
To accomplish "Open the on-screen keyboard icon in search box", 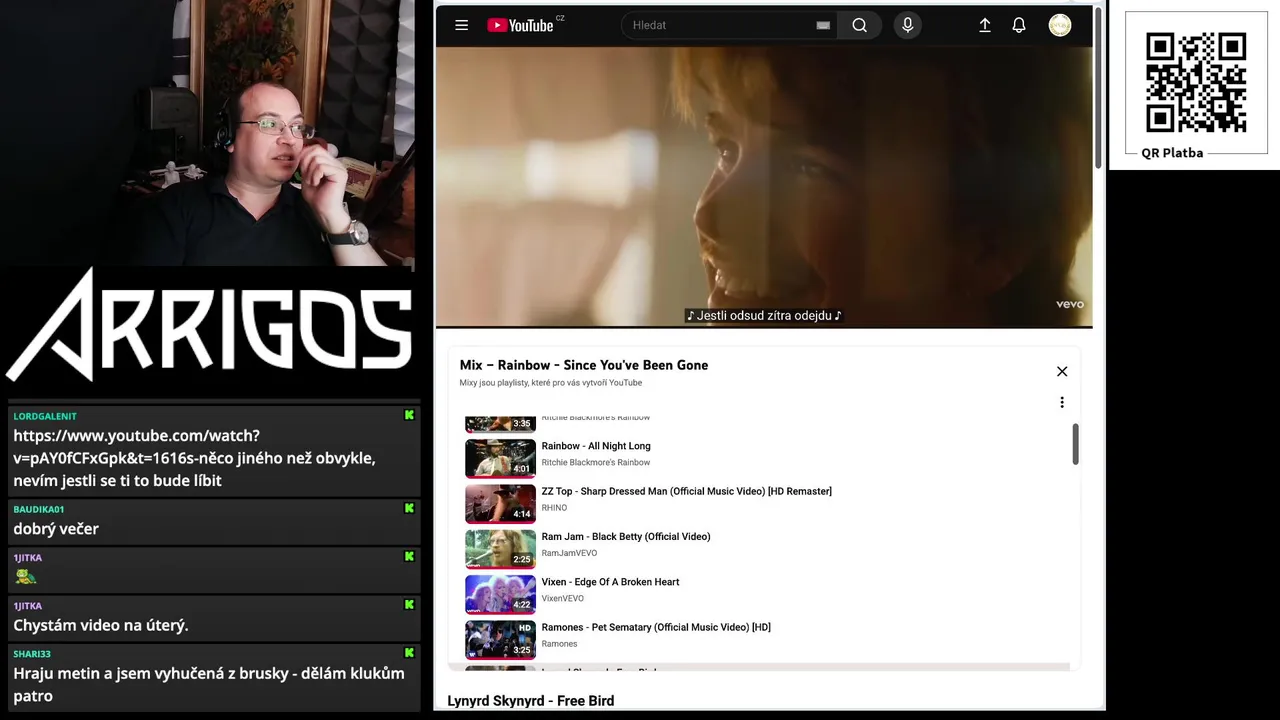I will 823,25.
